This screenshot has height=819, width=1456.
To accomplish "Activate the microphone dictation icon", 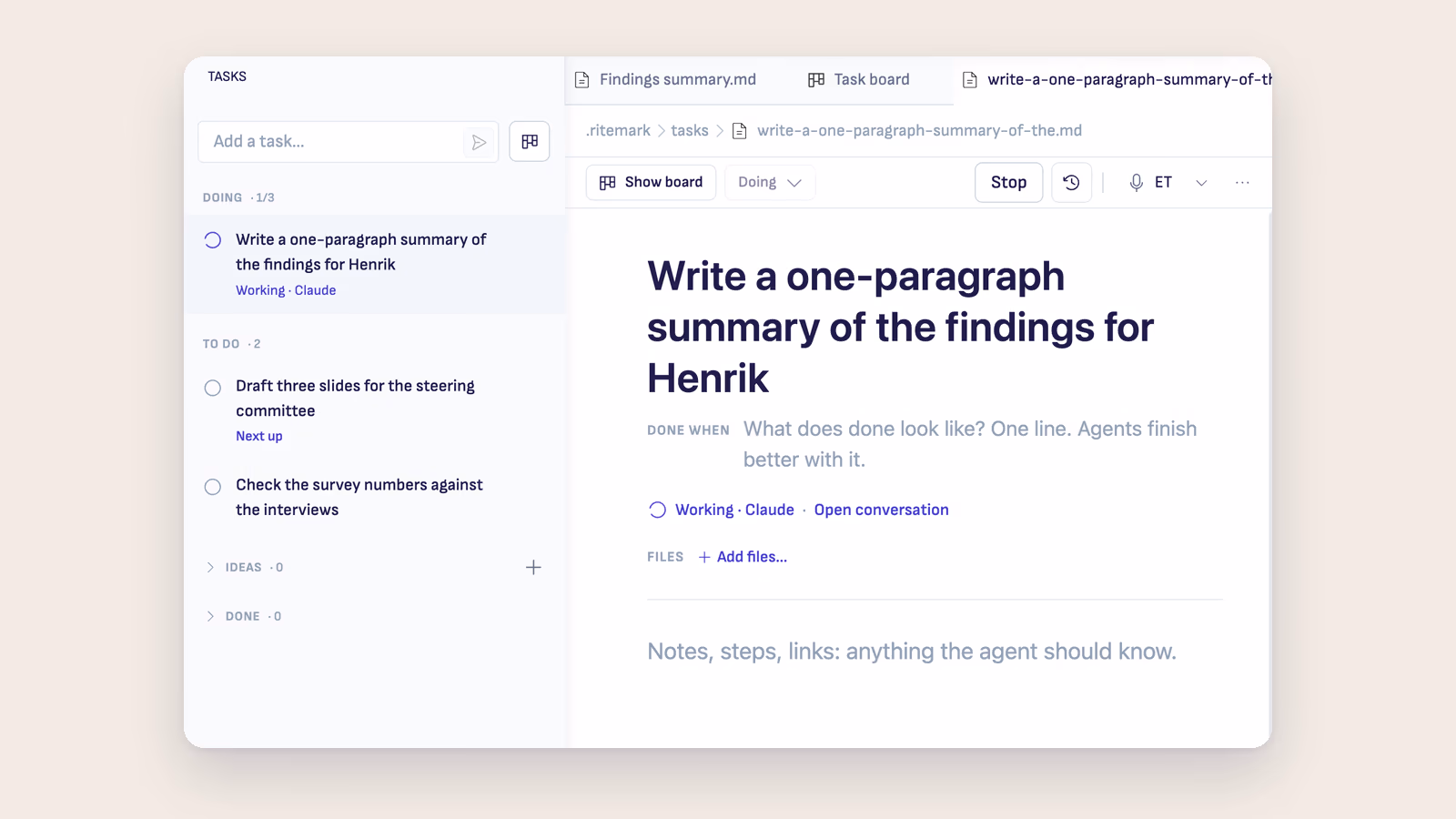I will coord(1136,182).
